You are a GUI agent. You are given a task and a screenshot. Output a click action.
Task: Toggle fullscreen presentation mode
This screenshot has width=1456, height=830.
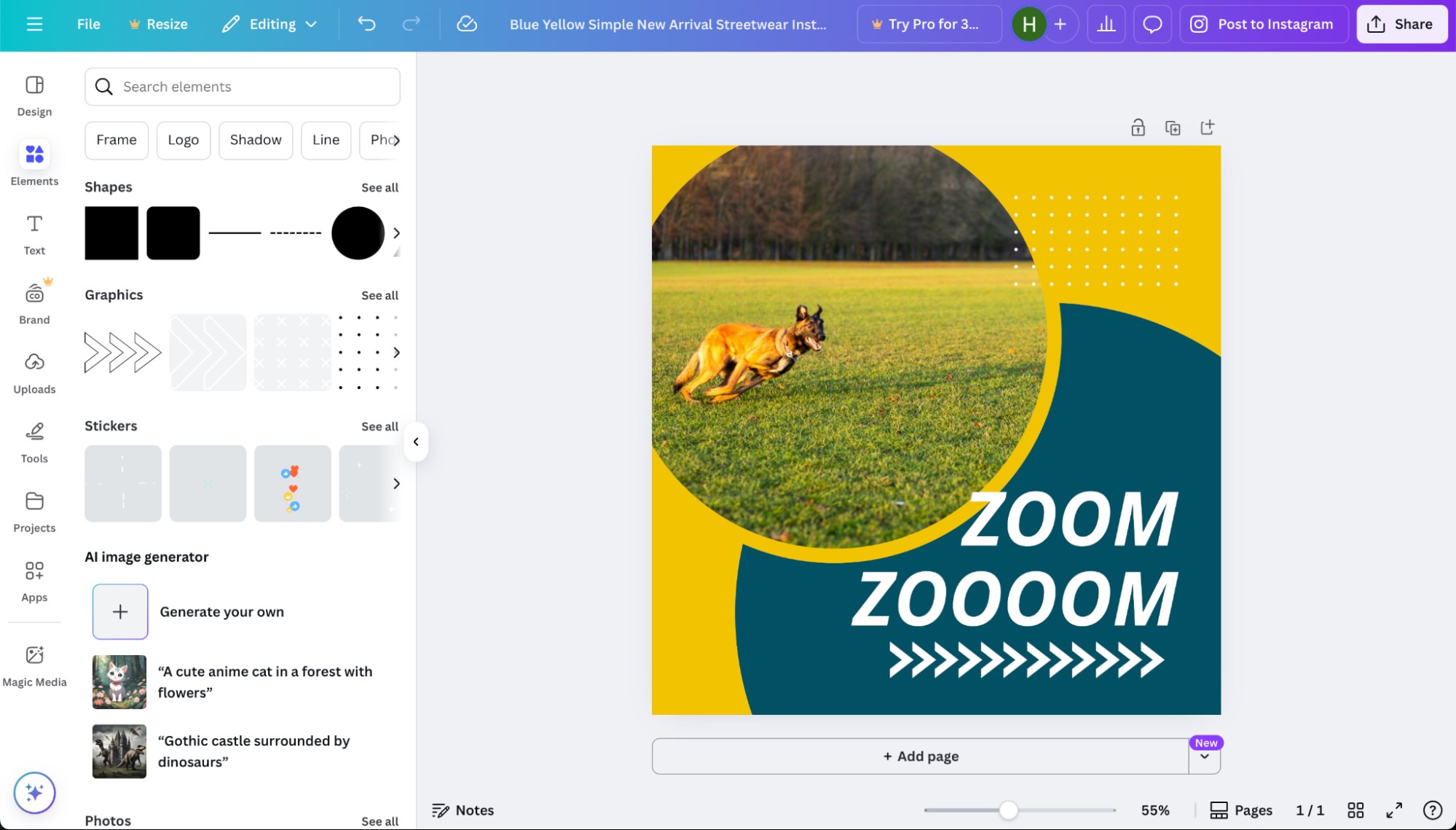click(x=1394, y=810)
